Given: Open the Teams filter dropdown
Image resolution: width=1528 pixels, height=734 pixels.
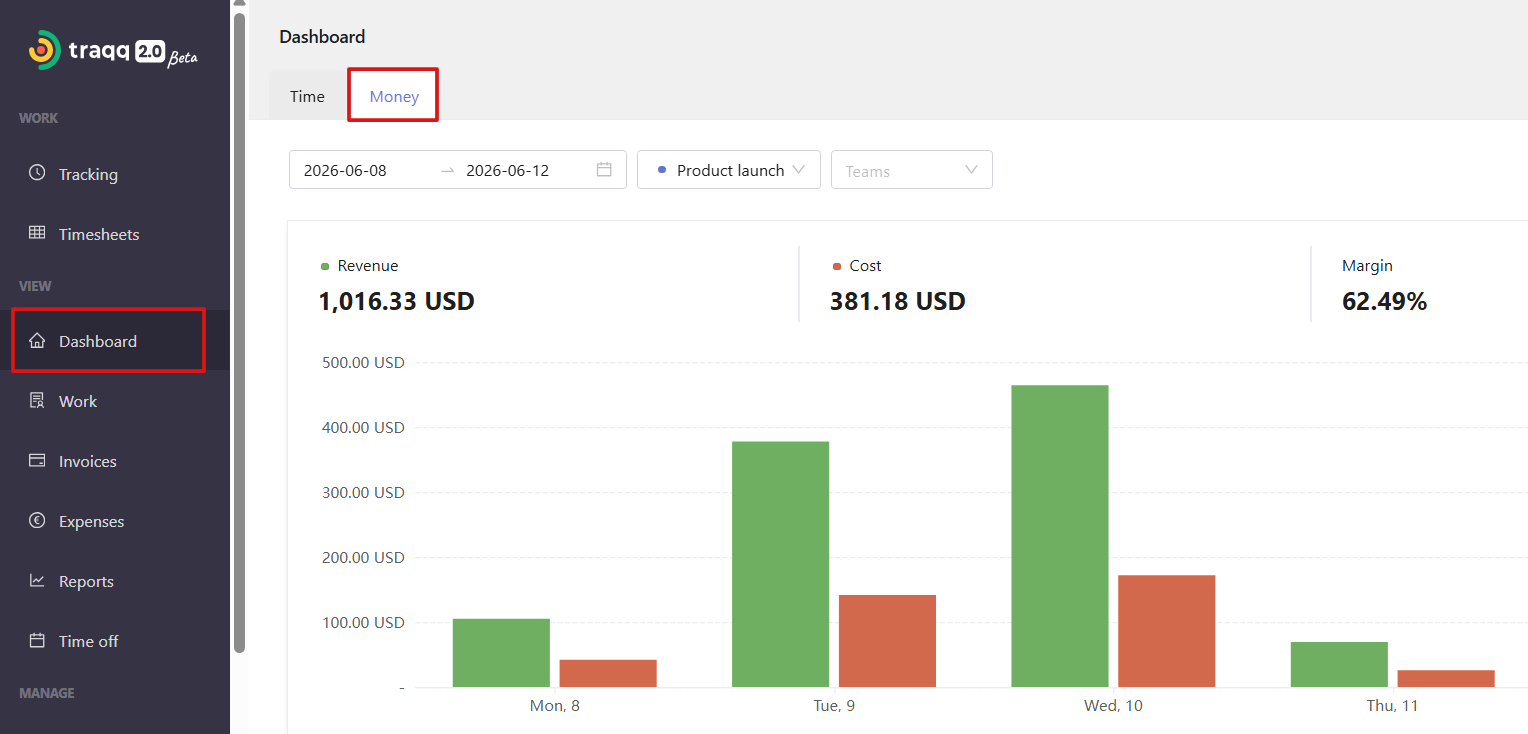Looking at the screenshot, I should (x=912, y=170).
